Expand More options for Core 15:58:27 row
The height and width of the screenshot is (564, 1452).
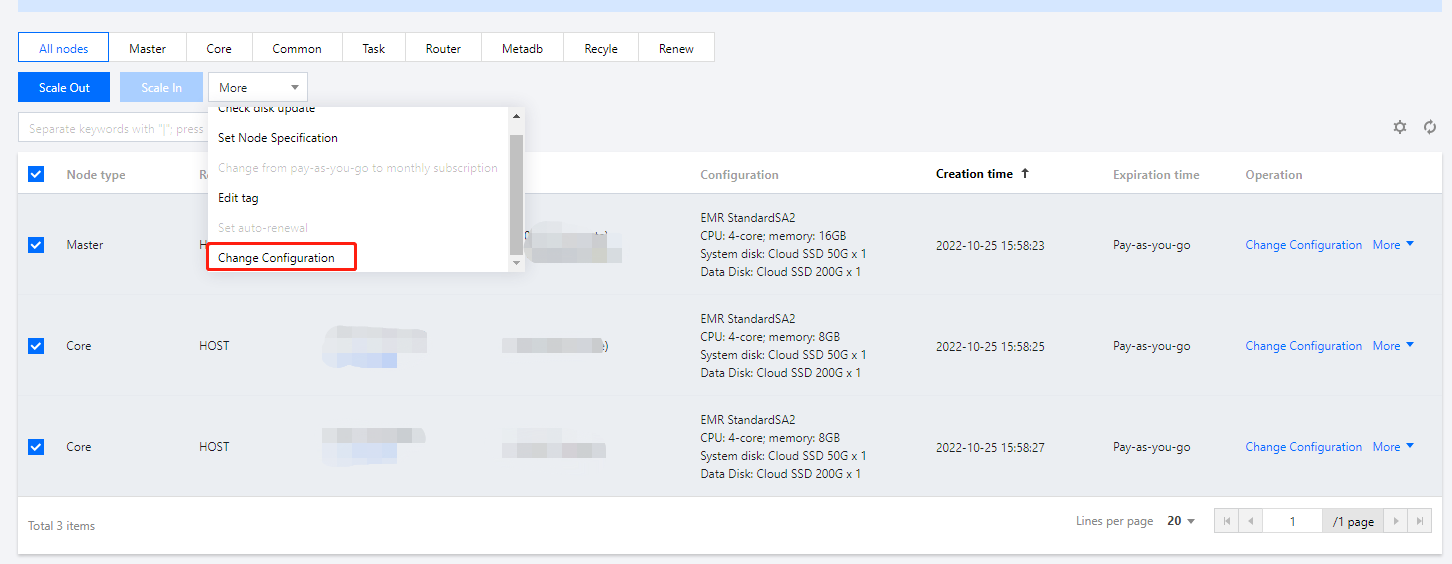[1393, 447]
